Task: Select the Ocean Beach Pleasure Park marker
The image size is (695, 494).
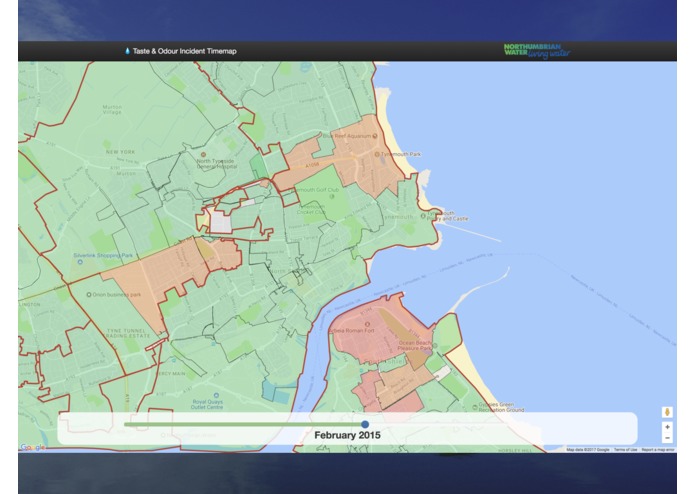Action: pos(434,346)
